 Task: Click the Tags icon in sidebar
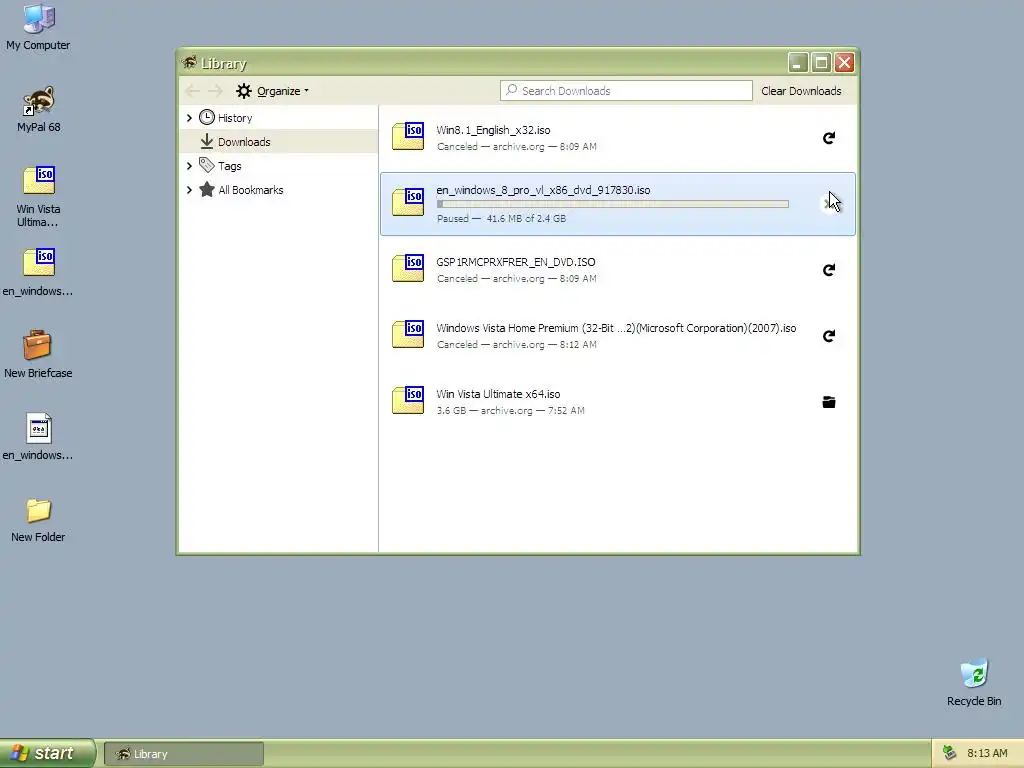point(206,165)
